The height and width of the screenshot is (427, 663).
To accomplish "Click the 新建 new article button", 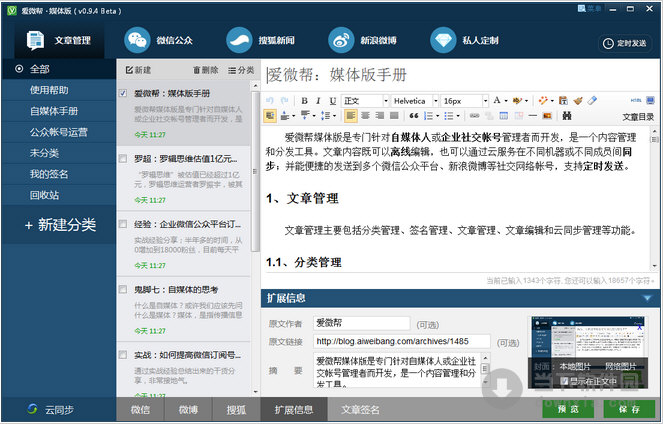I will point(138,70).
